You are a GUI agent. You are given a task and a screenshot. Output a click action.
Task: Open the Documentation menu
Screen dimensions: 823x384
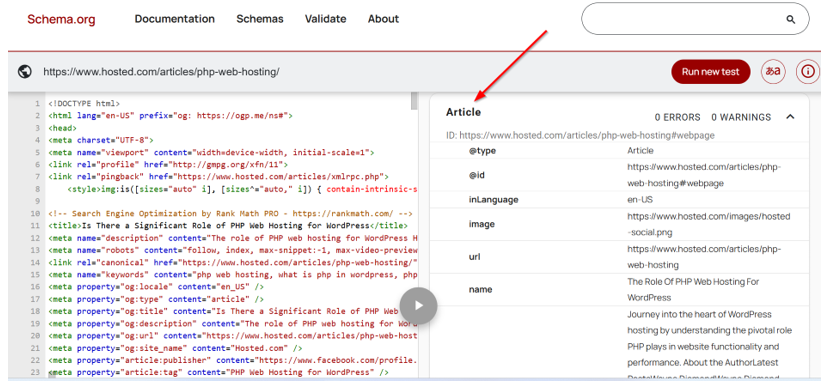click(x=175, y=19)
